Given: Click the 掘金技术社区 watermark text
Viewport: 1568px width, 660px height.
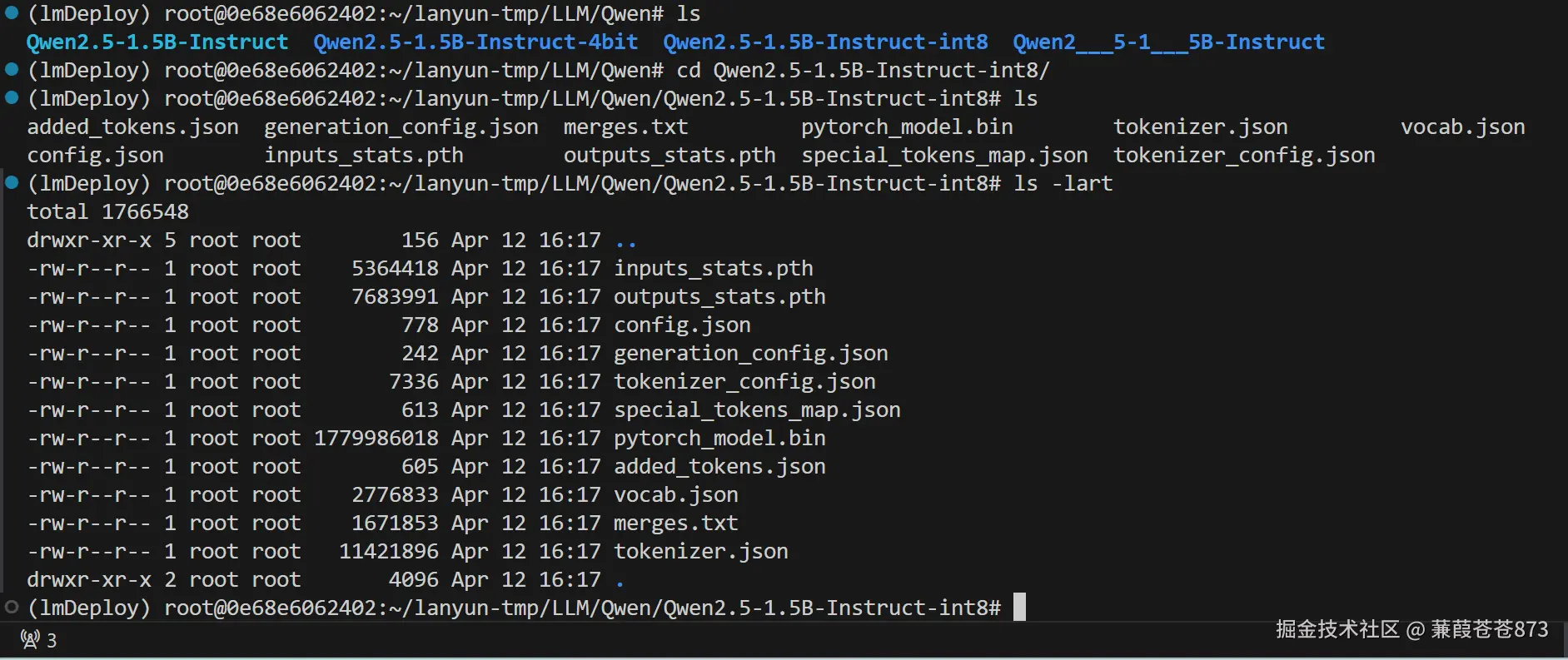Looking at the screenshot, I should click(1337, 629).
